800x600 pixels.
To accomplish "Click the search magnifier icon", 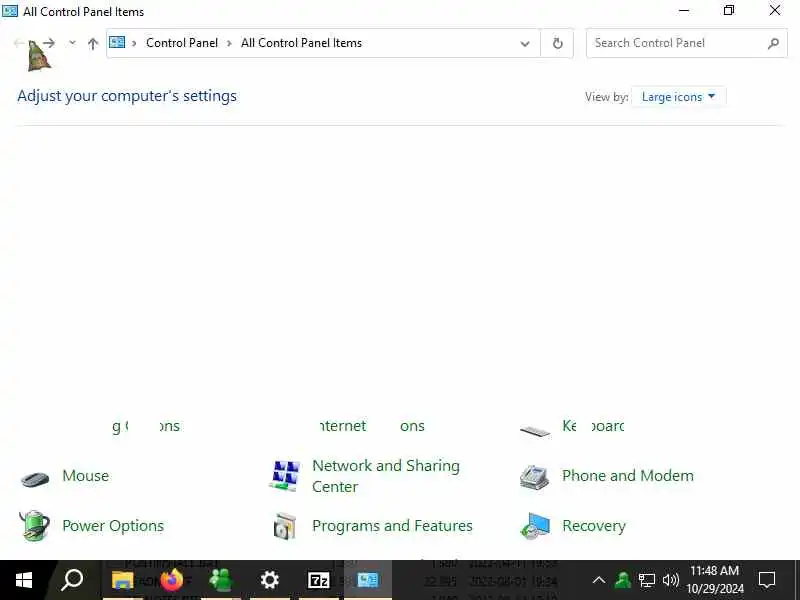I will [773, 43].
